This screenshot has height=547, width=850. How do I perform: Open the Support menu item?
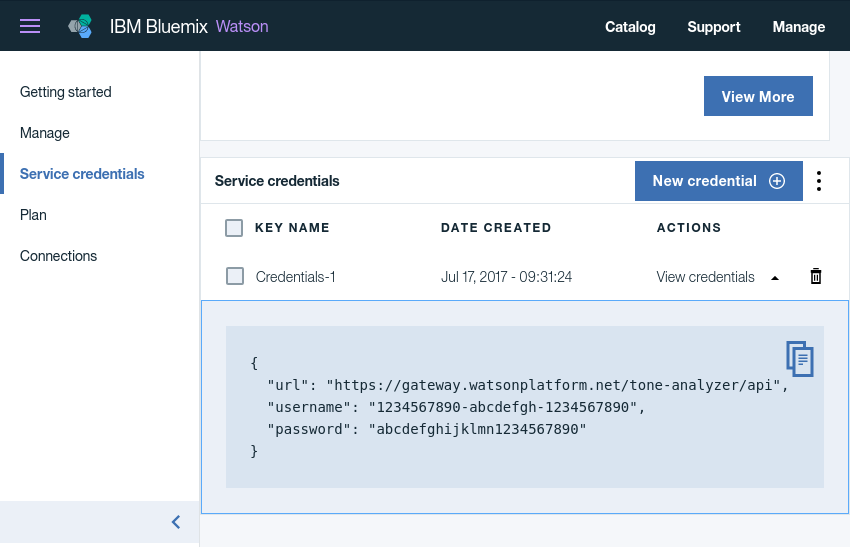[x=713, y=27]
